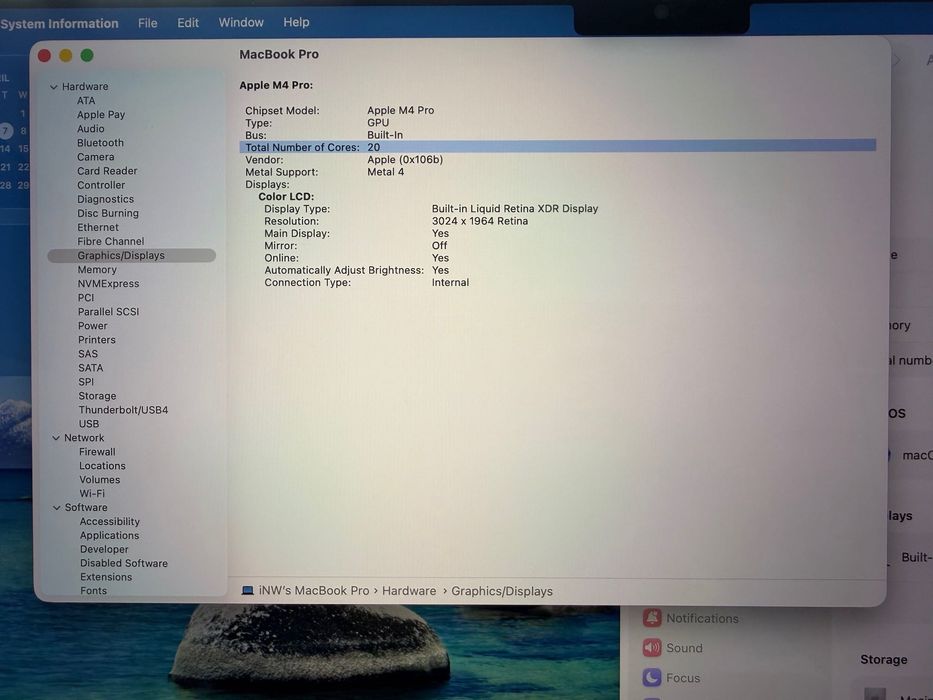Select Printers in the sidebar
The width and height of the screenshot is (933, 700).
coord(96,340)
